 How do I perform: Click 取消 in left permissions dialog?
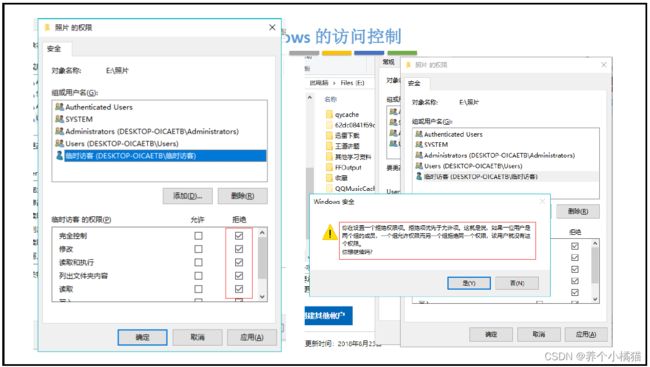197,337
